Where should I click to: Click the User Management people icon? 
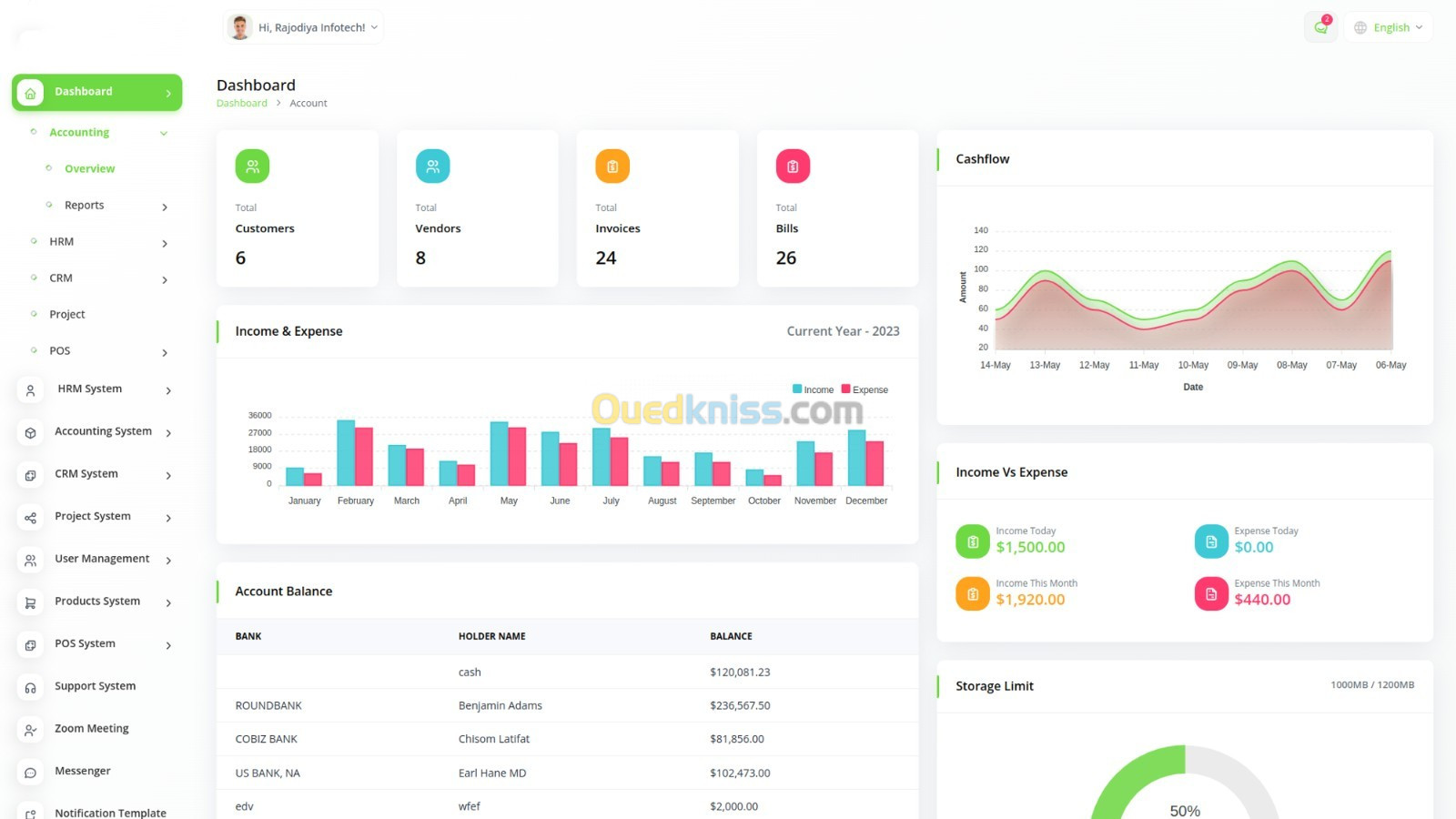(x=30, y=561)
